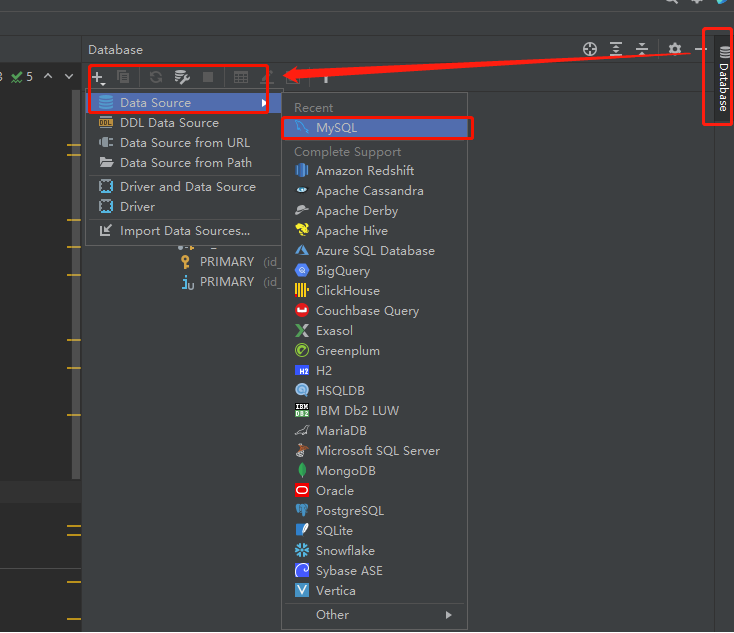
Task: Select Driver and Data Source entry
Action: 184,187
